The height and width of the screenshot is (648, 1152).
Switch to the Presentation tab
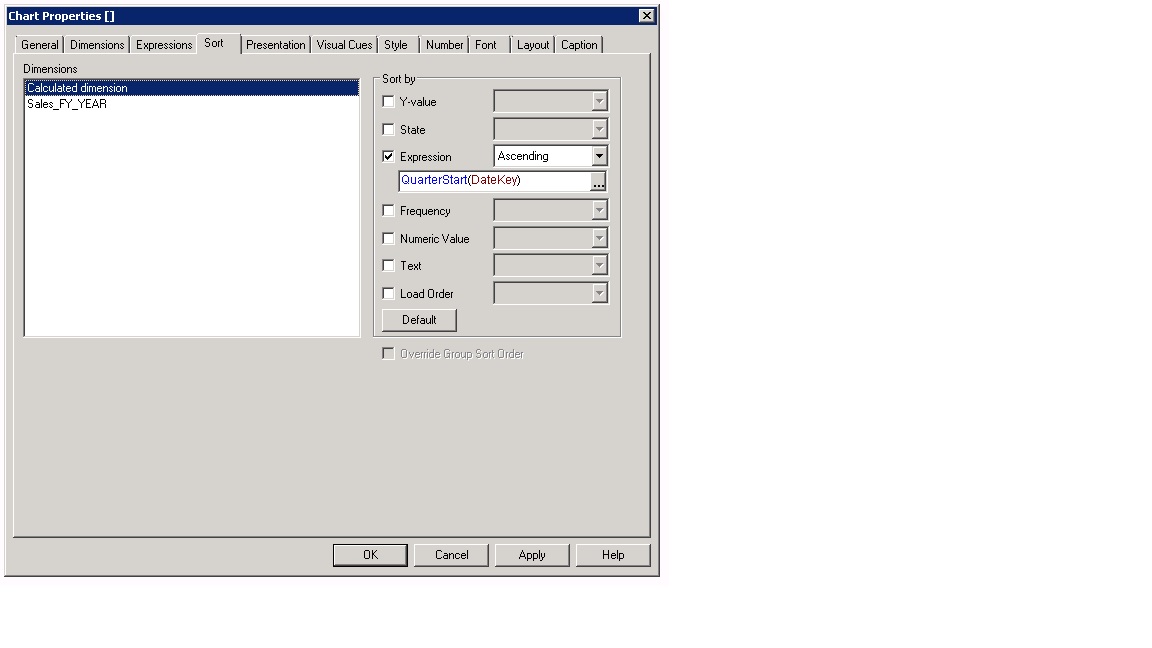276,45
